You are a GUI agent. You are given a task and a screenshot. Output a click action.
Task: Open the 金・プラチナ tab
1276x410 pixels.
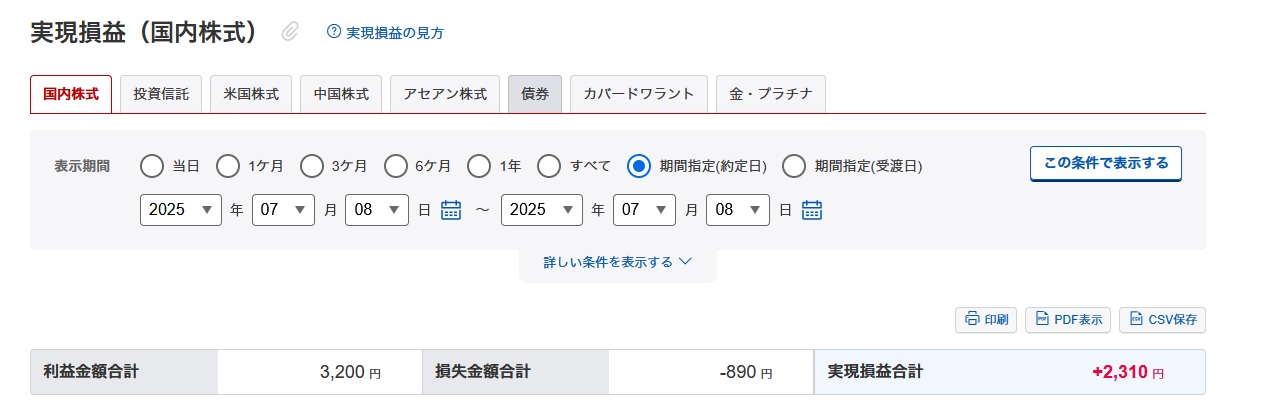coord(771,94)
